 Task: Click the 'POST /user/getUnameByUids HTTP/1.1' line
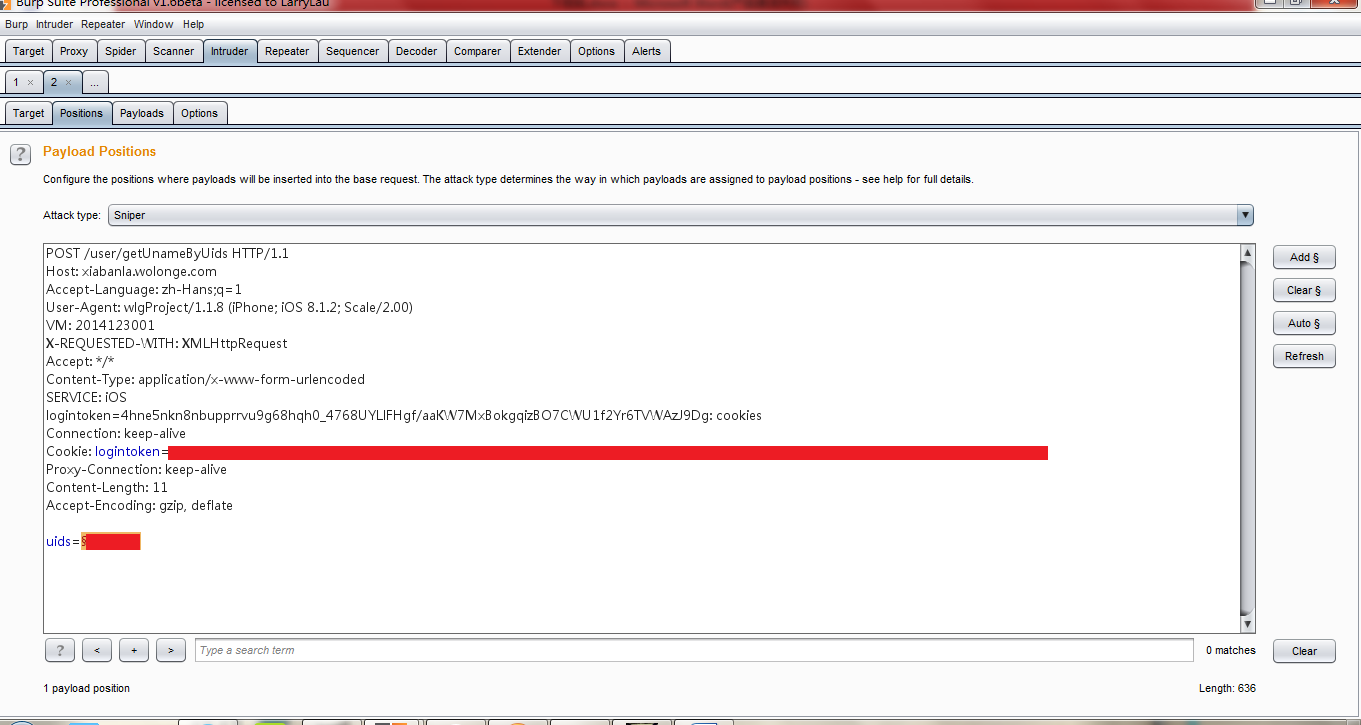pyautogui.click(x=167, y=254)
